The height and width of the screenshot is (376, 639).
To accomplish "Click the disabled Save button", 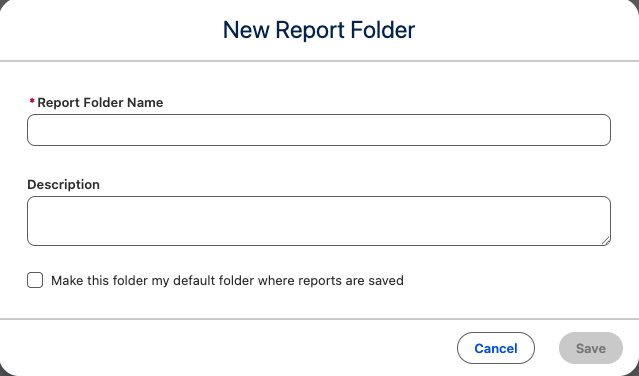I will tap(591, 348).
